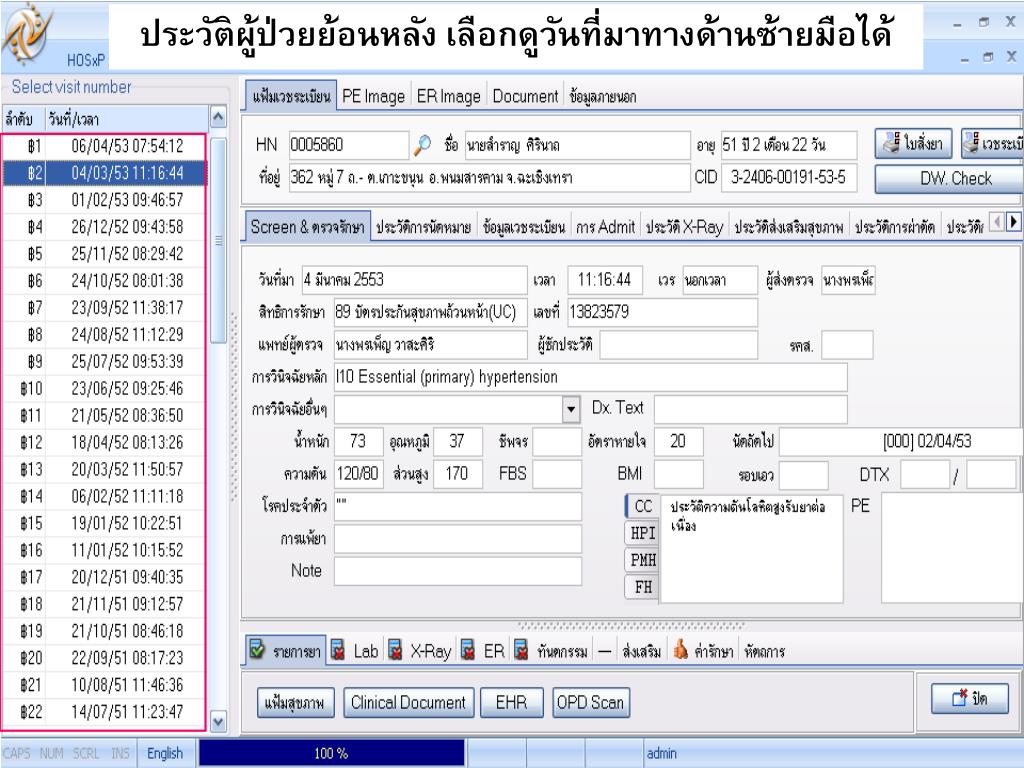Select the HPI history button
The height and width of the screenshot is (768, 1024).
point(643,533)
